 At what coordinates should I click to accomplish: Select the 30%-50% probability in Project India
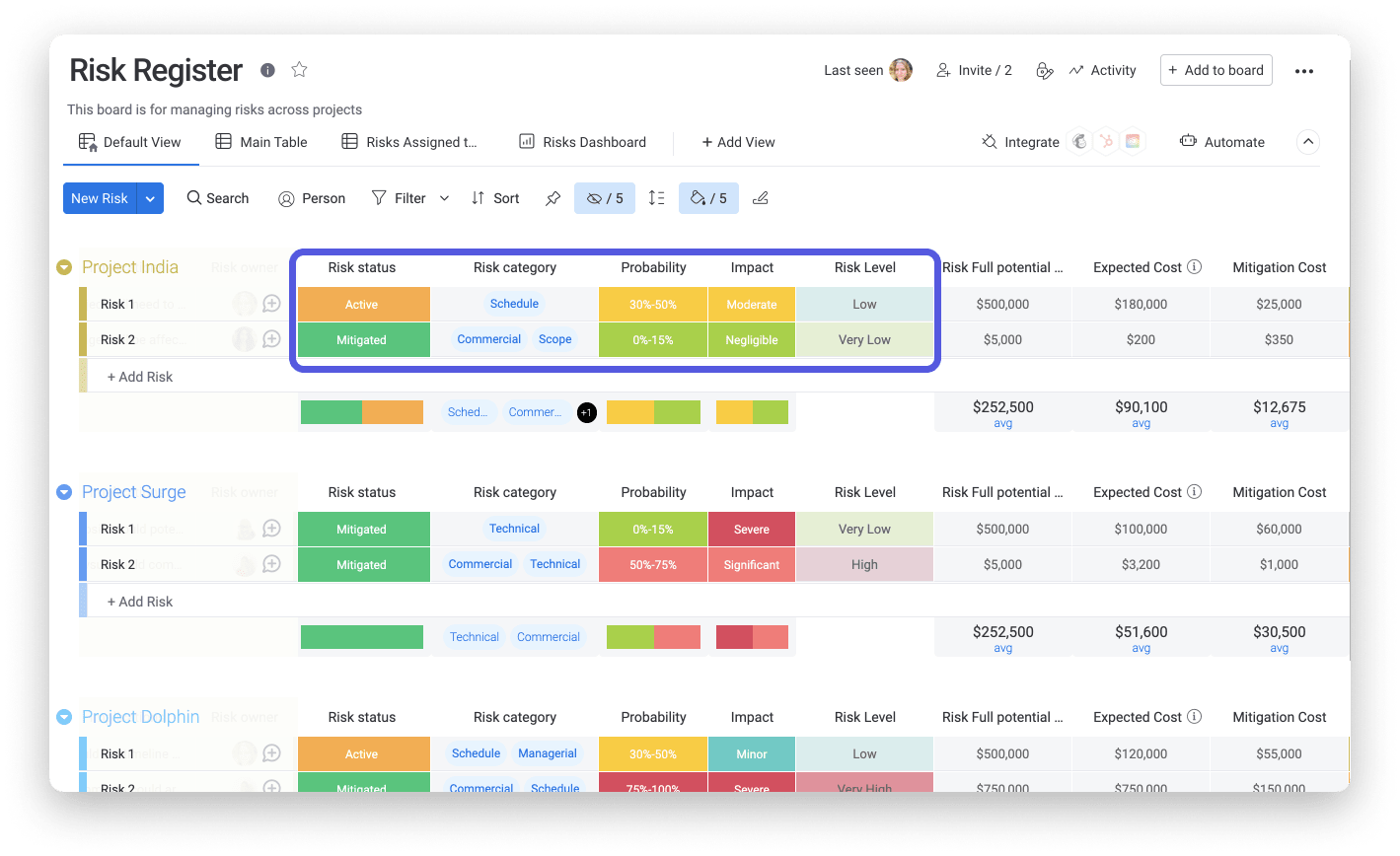point(653,305)
